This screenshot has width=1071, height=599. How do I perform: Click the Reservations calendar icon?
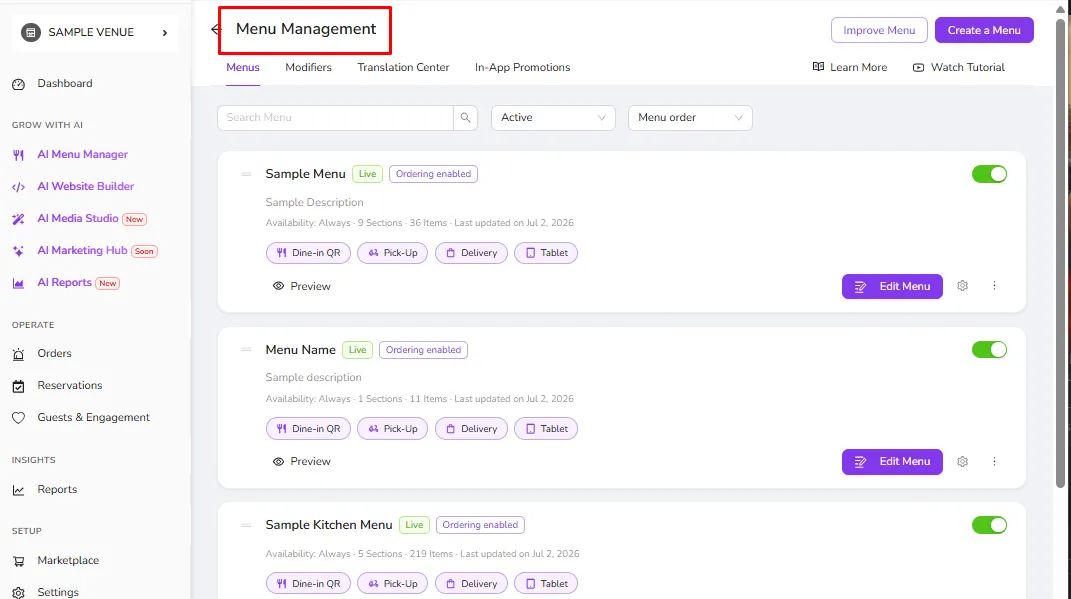(x=18, y=386)
